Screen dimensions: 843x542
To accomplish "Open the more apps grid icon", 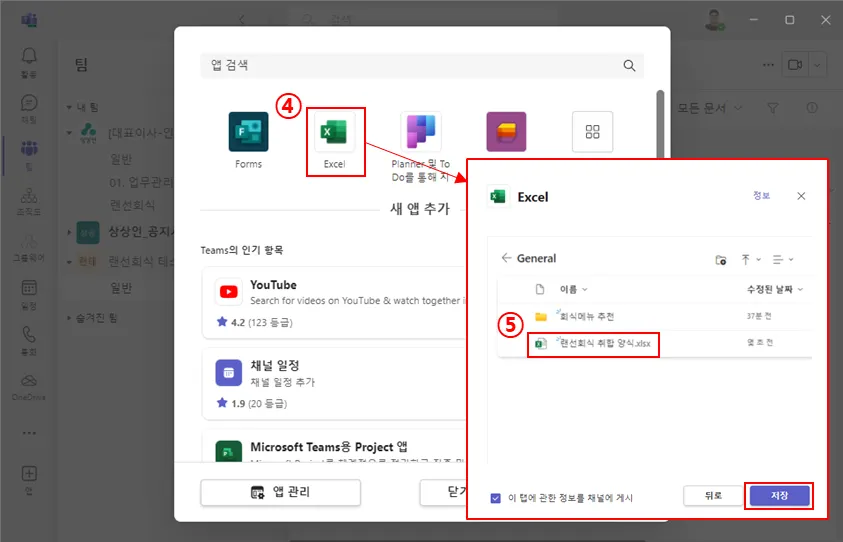I will pos(592,132).
